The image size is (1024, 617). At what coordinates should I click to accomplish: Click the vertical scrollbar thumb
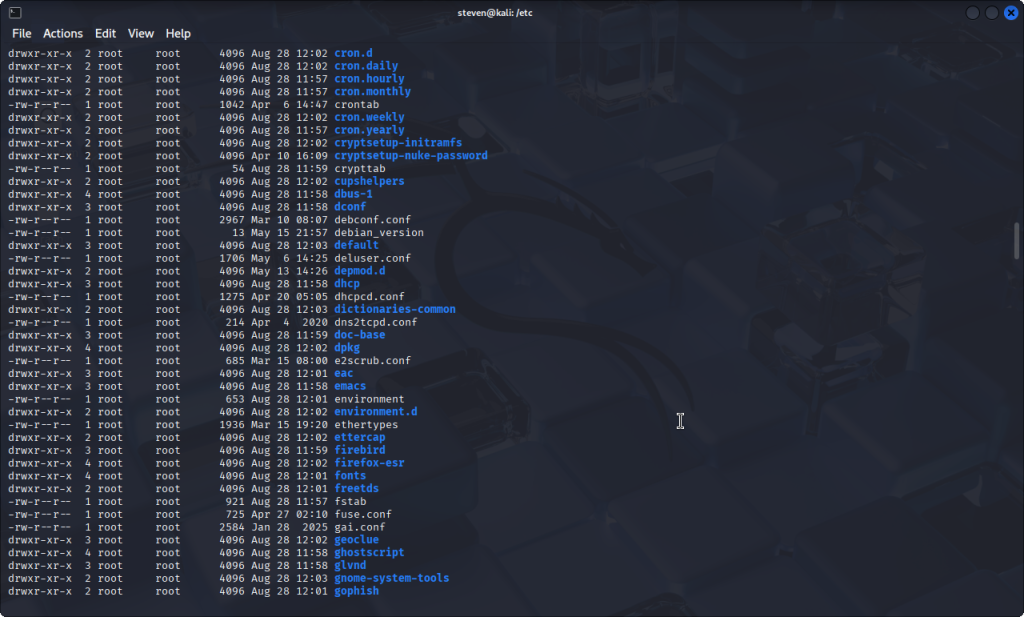click(x=1017, y=240)
